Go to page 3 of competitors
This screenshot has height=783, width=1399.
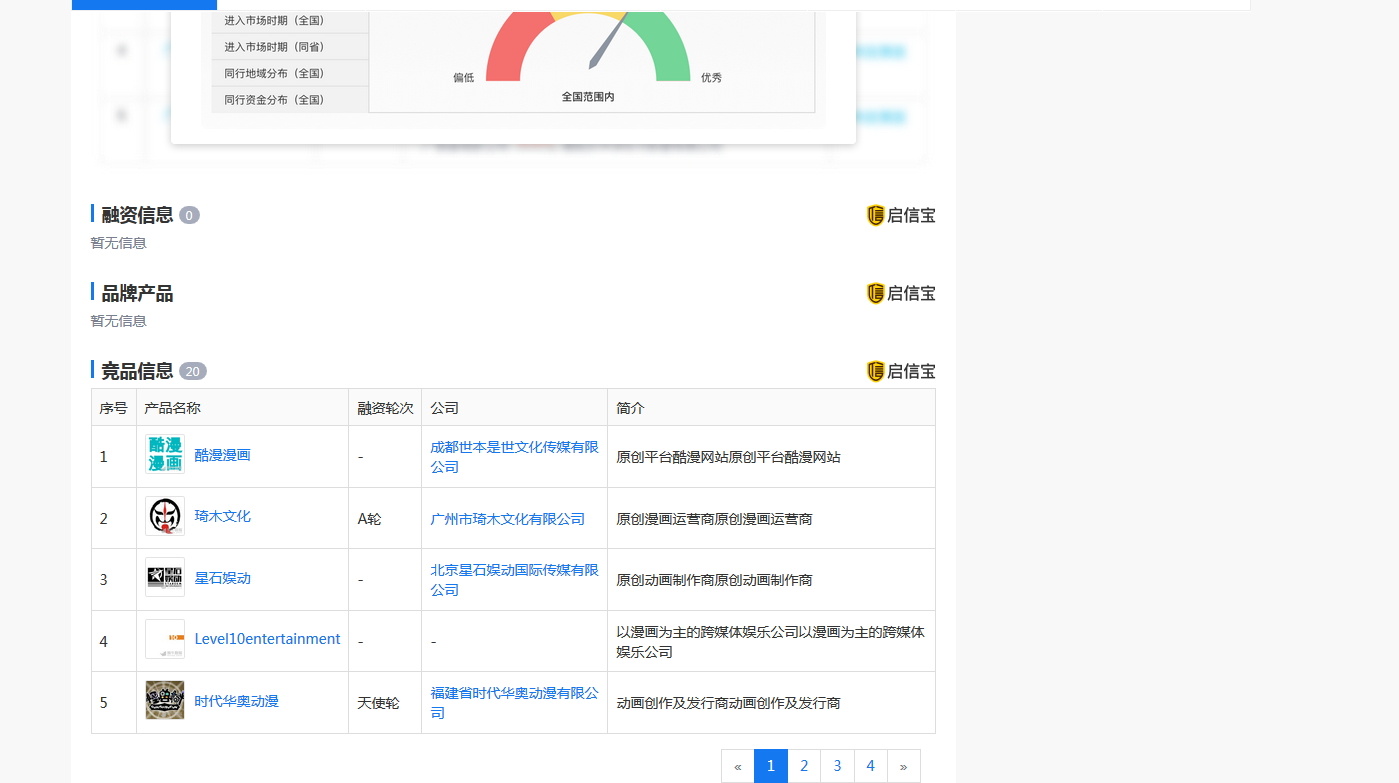pos(837,766)
